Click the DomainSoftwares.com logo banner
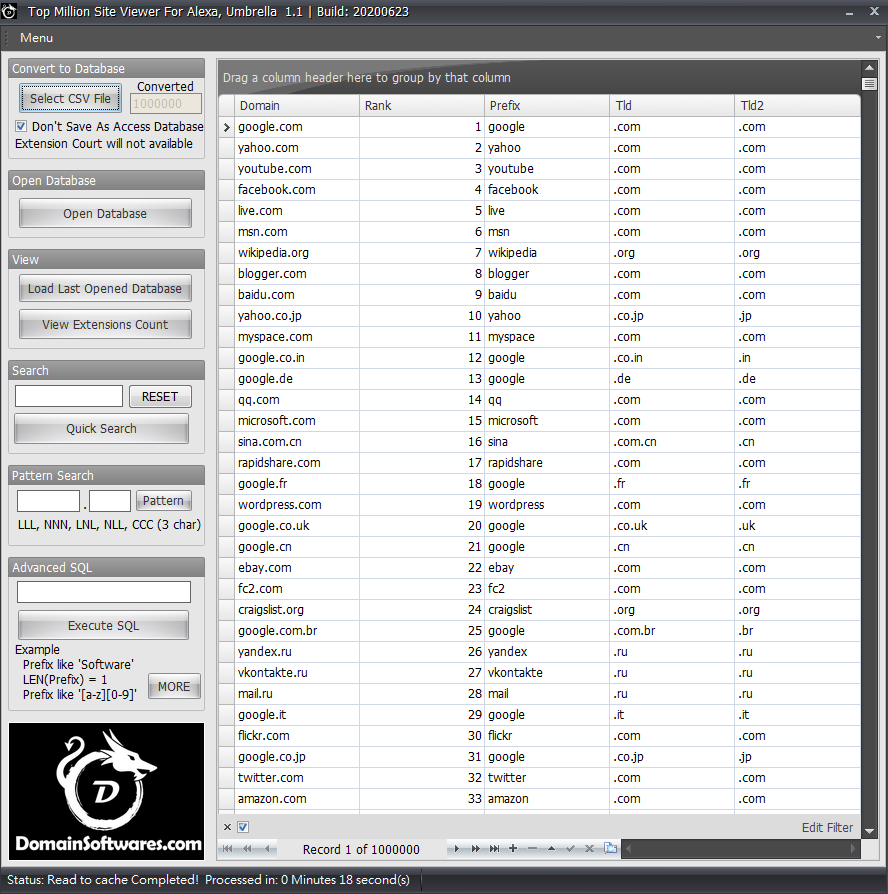The image size is (888, 894). 107,791
